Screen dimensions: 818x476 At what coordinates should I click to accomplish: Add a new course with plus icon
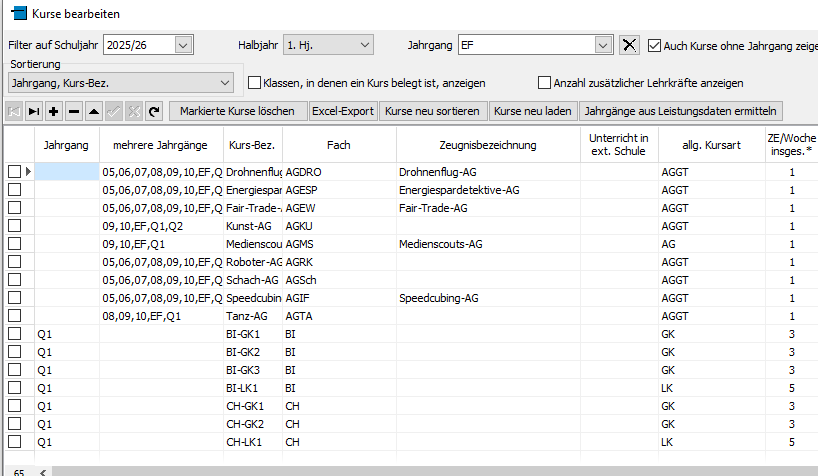[x=53, y=111]
